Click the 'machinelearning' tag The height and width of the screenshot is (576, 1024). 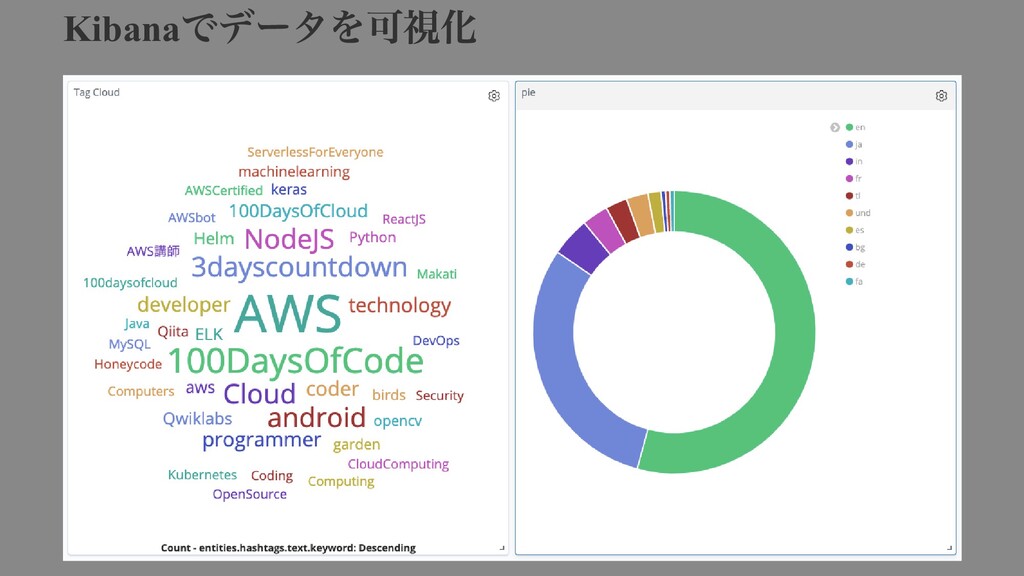[294, 172]
